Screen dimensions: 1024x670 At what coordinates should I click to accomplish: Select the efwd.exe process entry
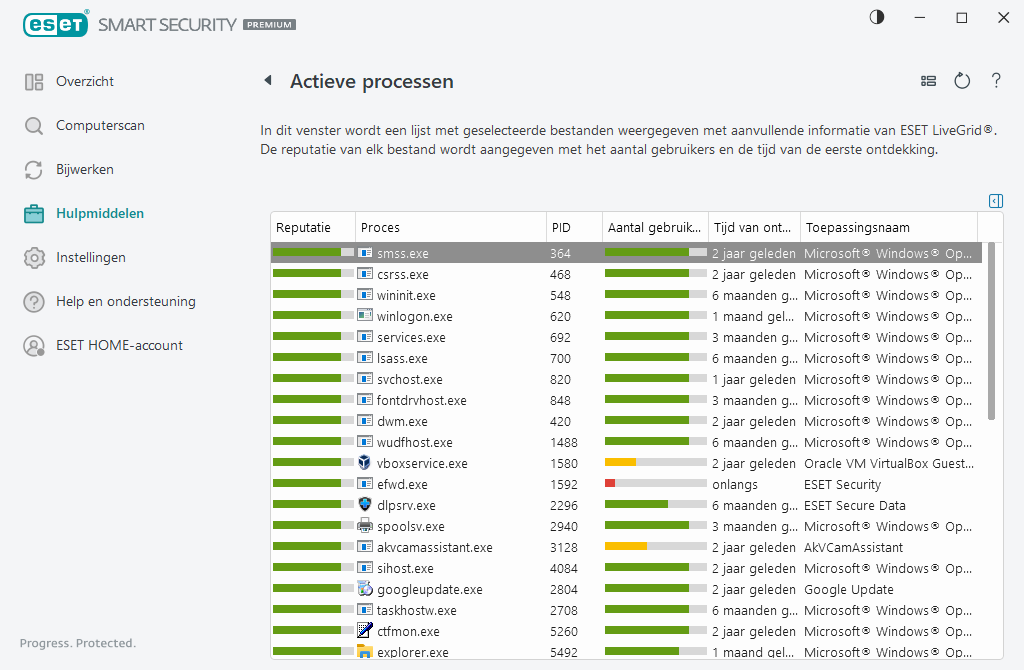pos(402,484)
